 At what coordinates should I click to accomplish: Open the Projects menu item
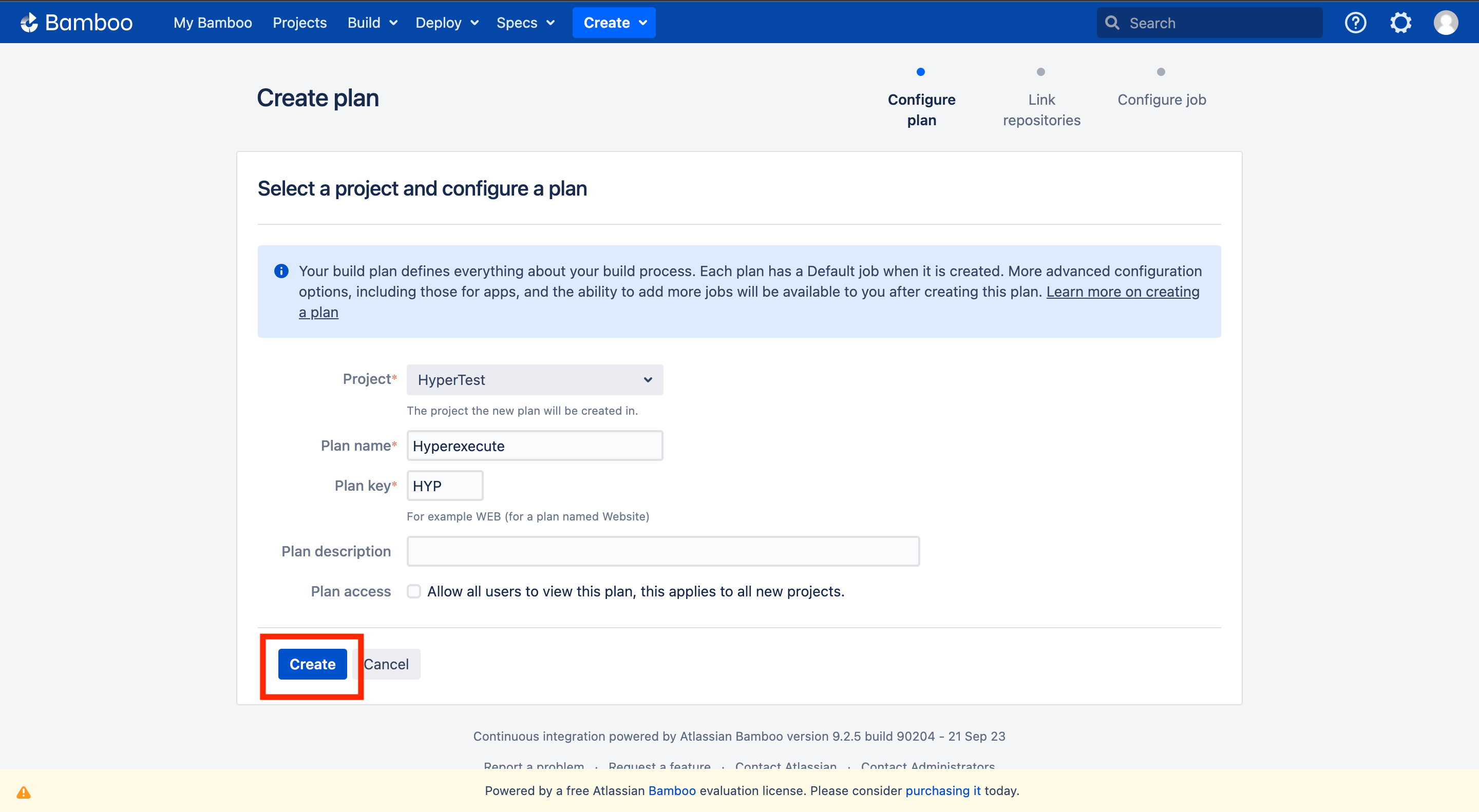[299, 23]
